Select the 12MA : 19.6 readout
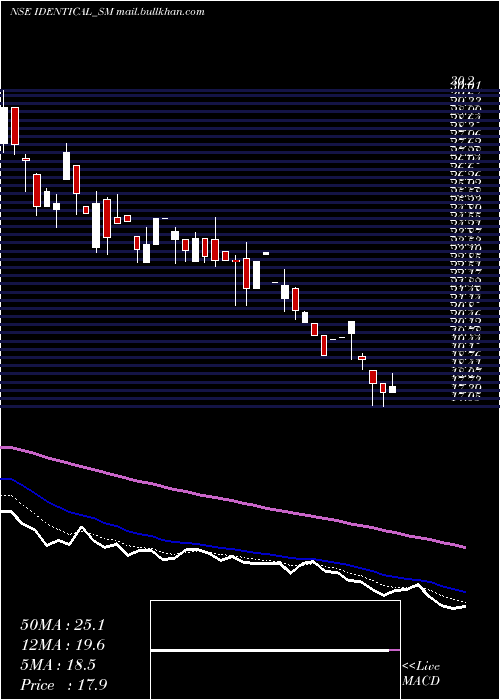Viewport: 500px width, 700px height. coord(62,645)
